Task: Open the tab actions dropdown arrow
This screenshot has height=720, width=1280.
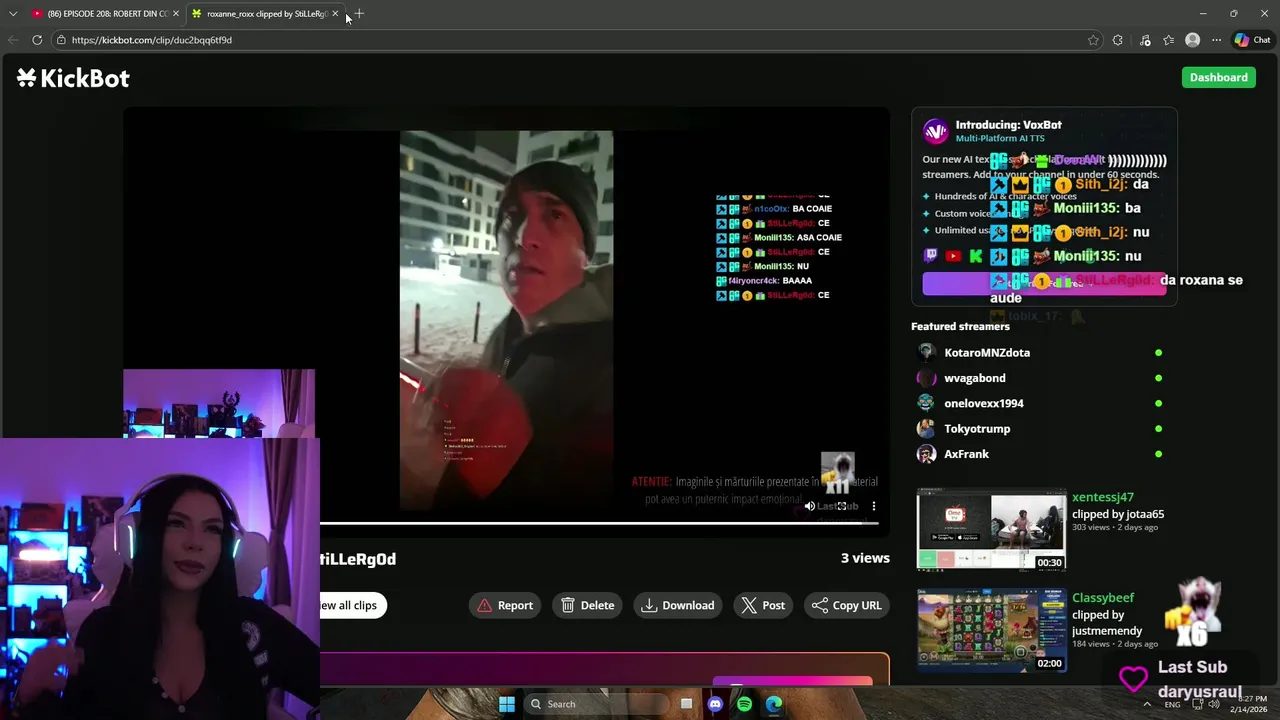Action: [x=13, y=14]
